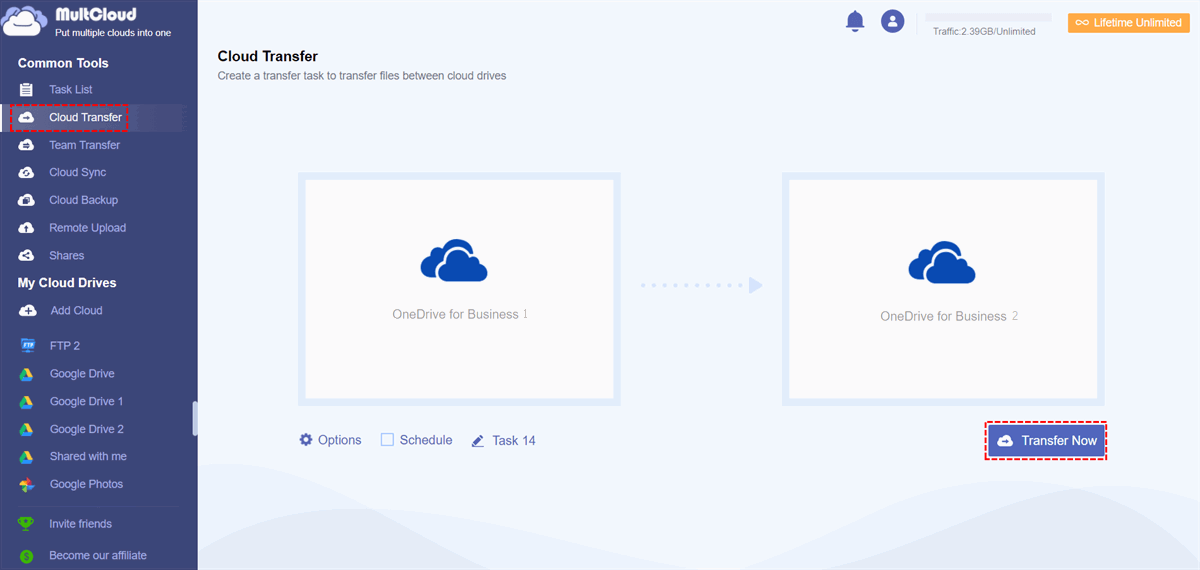The width and height of the screenshot is (1200, 570).
Task: Enable the Schedule checkbox
Action: [387, 440]
